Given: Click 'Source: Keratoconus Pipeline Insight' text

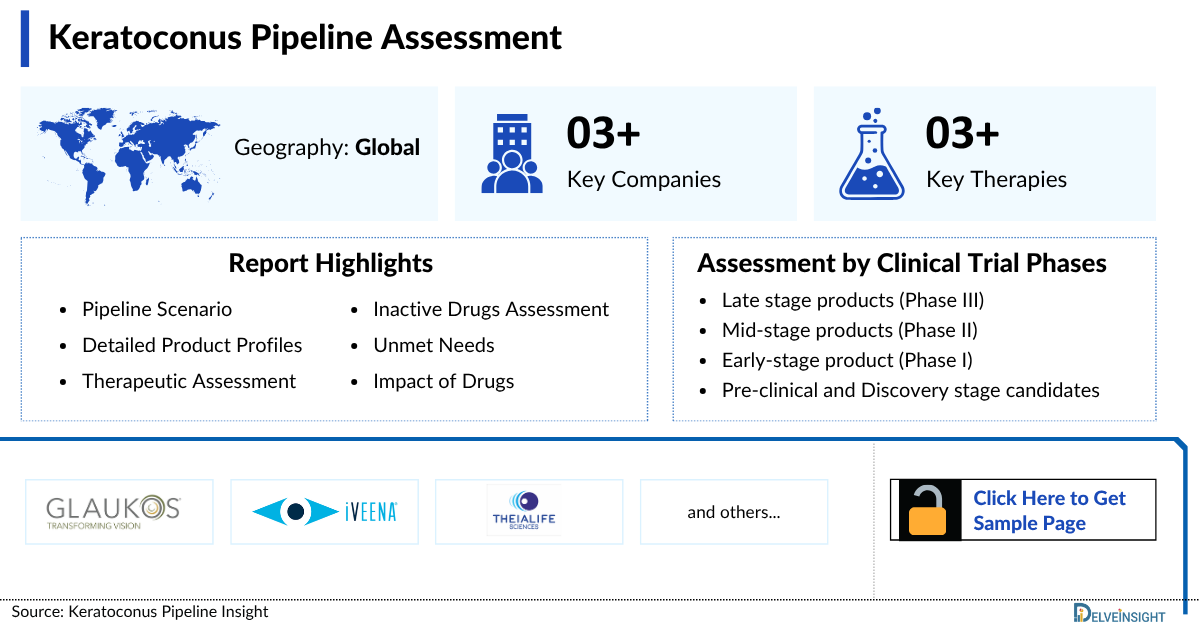Looking at the screenshot, I should tap(140, 611).
